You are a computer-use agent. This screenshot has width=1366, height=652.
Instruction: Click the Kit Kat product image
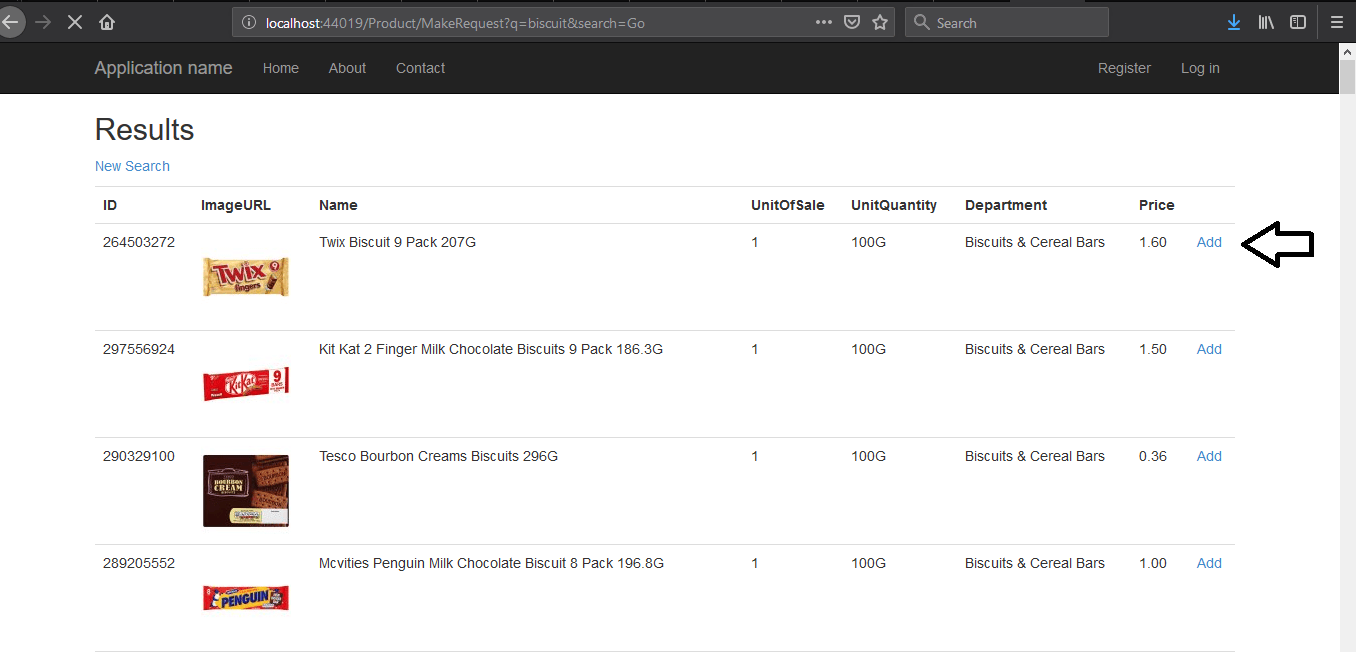[x=246, y=383]
